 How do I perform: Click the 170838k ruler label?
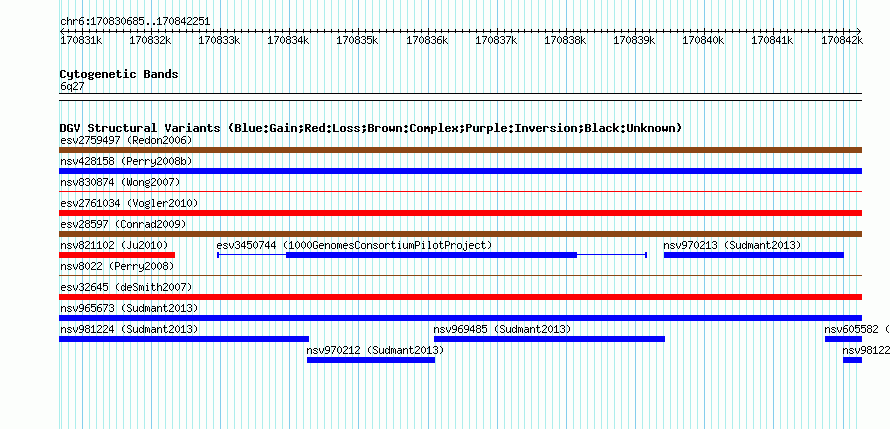[565, 40]
